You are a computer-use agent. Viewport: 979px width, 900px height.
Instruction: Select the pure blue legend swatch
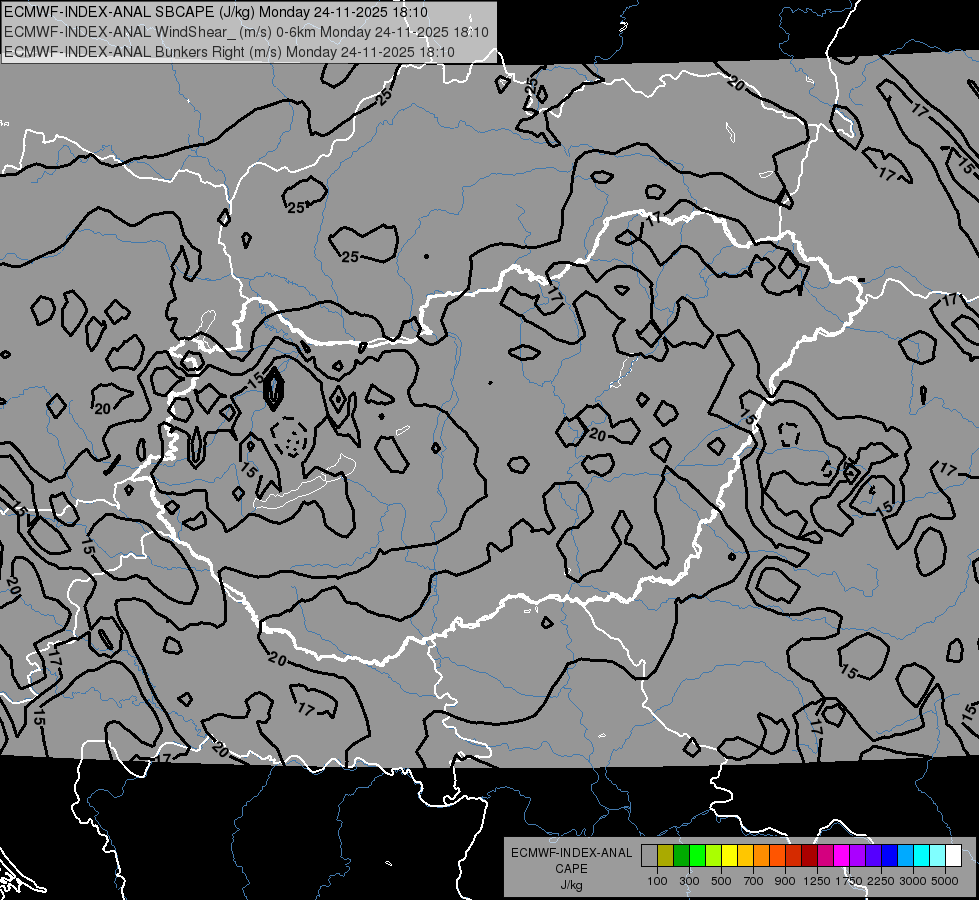(890, 856)
